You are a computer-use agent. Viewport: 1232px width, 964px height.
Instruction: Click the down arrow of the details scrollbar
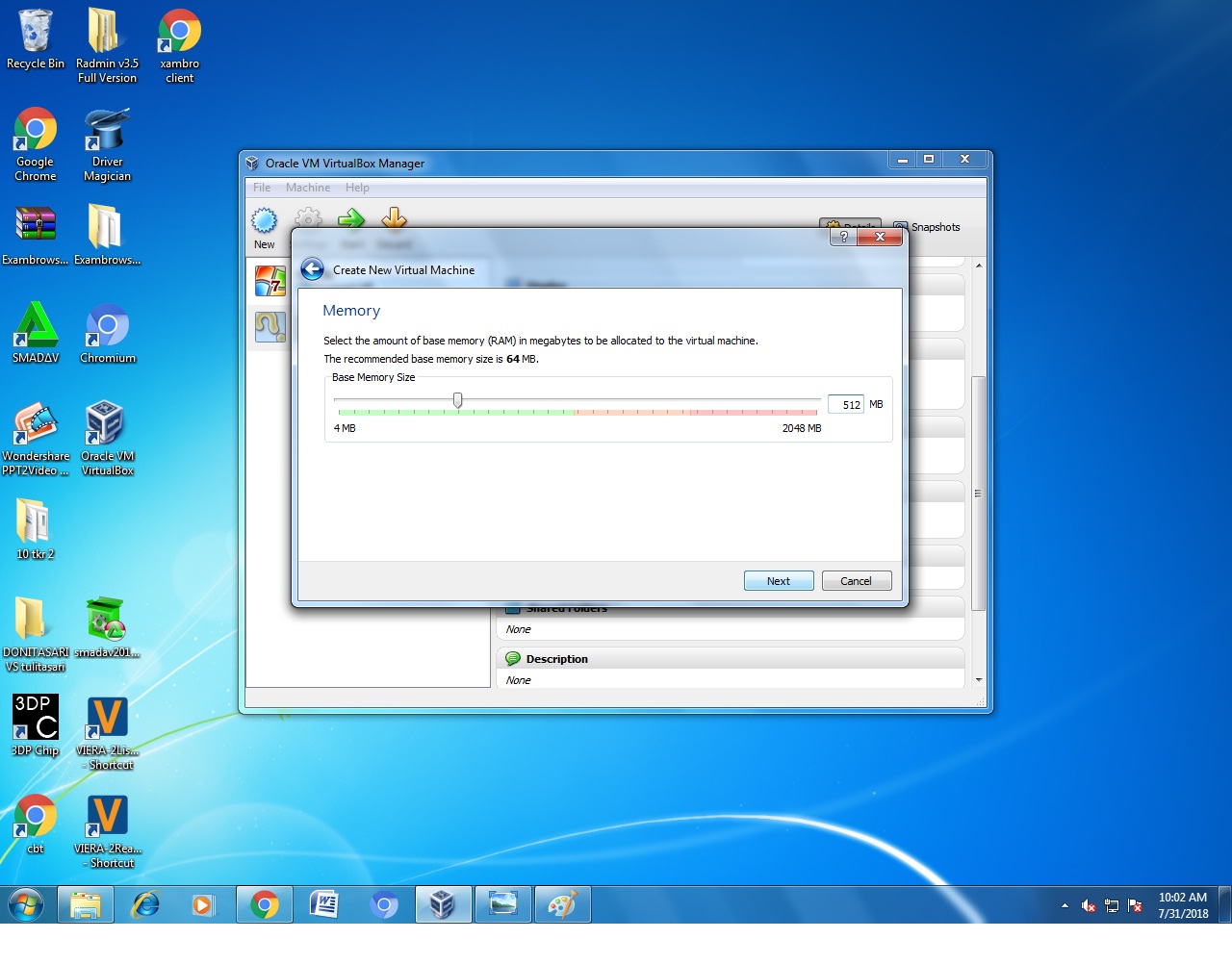coord(979,679)
